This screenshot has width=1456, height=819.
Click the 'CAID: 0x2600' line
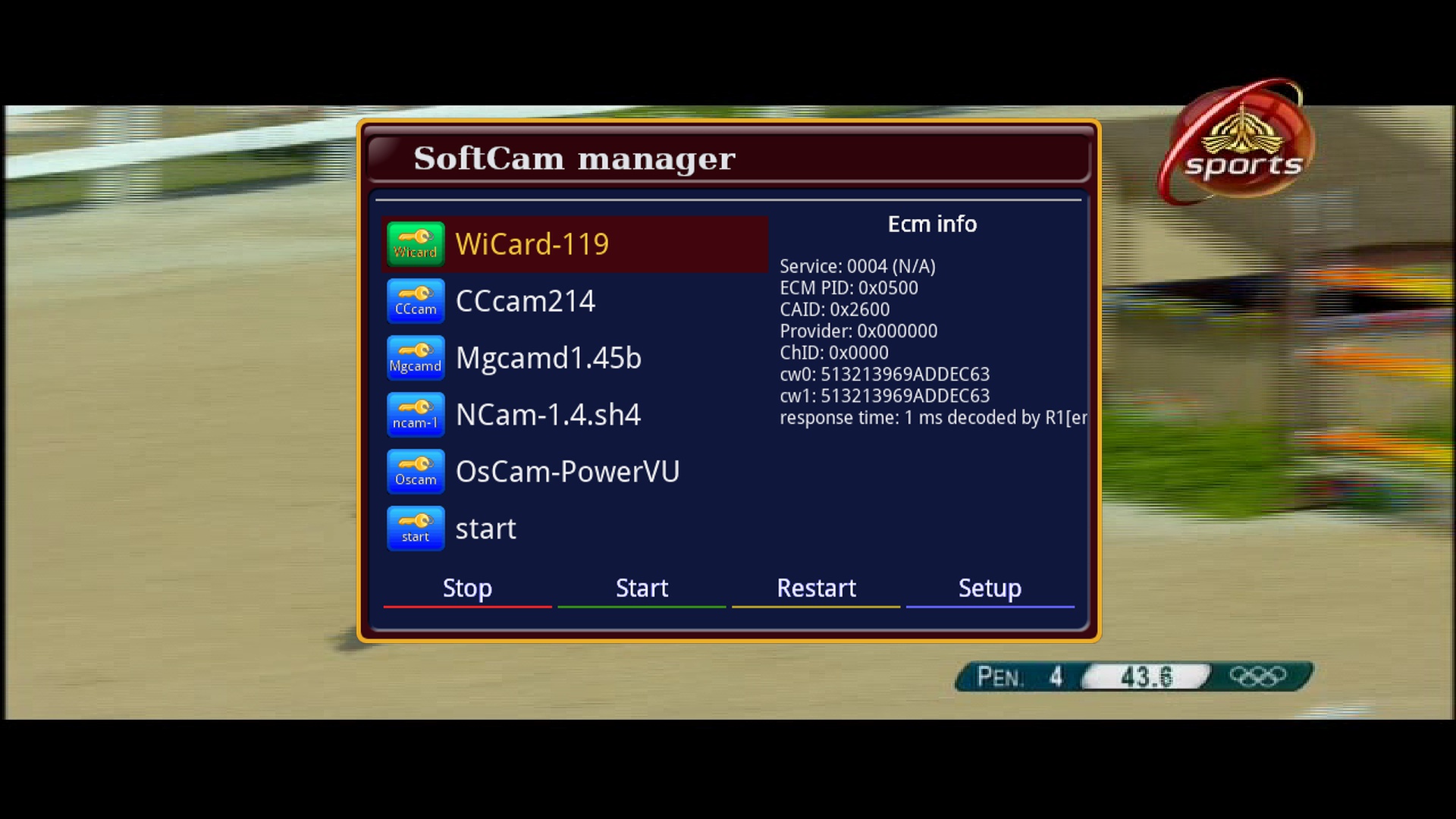pyautogui.click(x=834, y=310)
